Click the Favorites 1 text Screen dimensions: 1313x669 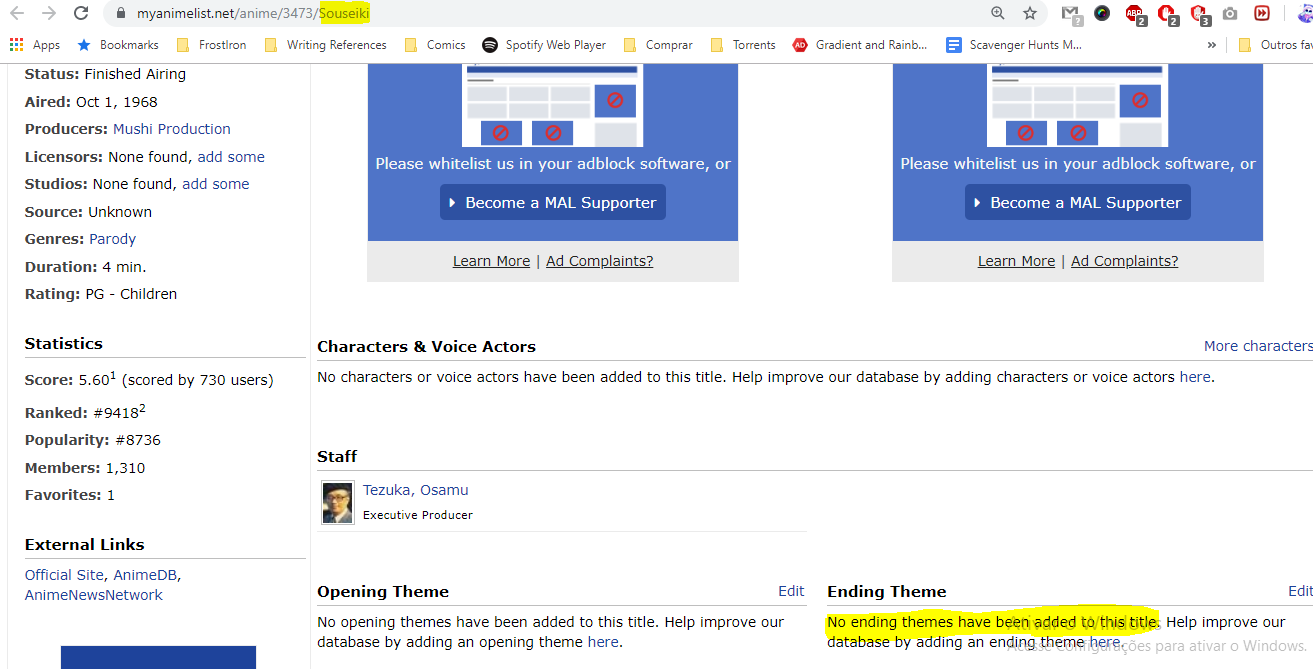point(70,495)
